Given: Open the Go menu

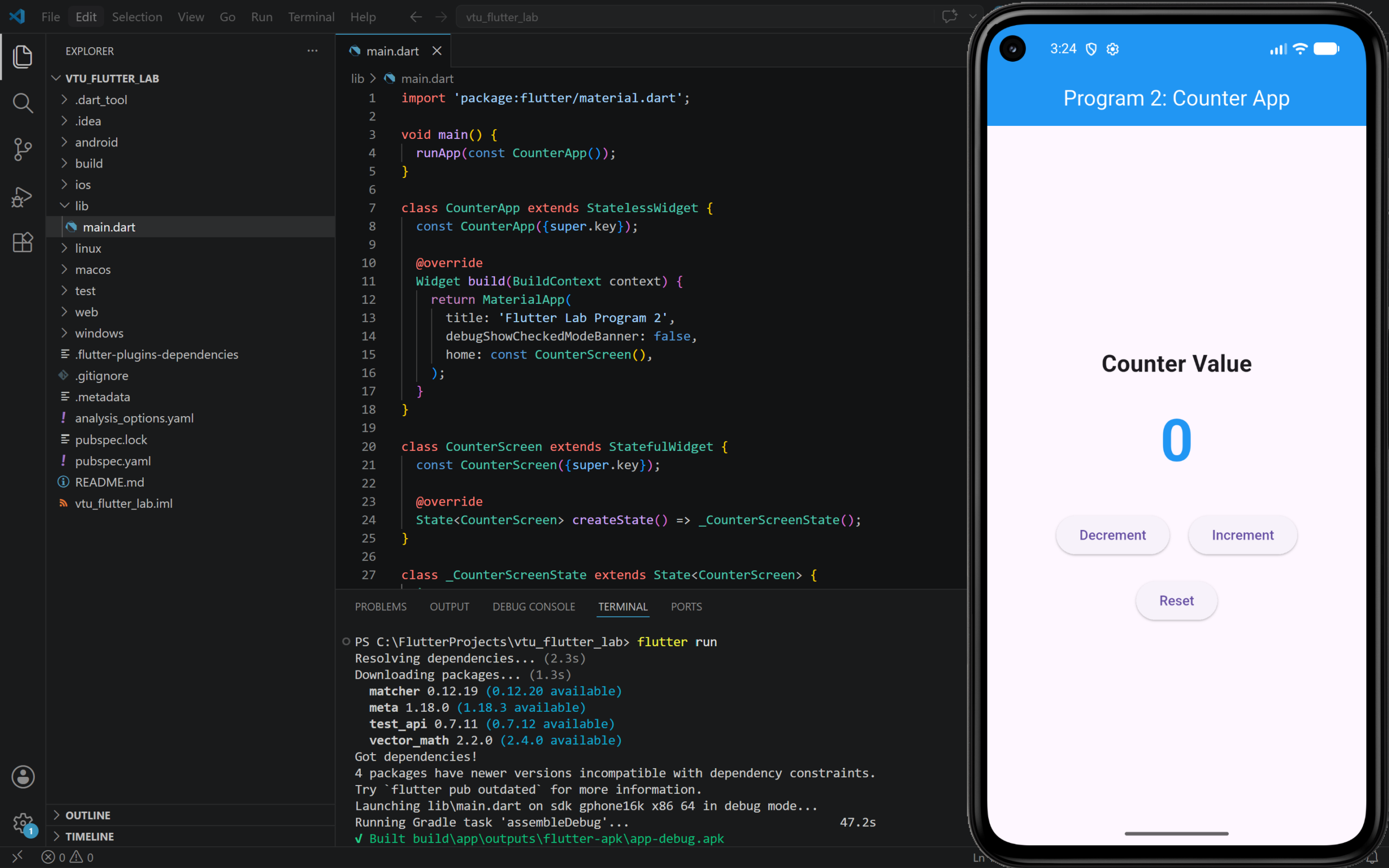Looking at the screenshot, I should (x=227, y=17).
